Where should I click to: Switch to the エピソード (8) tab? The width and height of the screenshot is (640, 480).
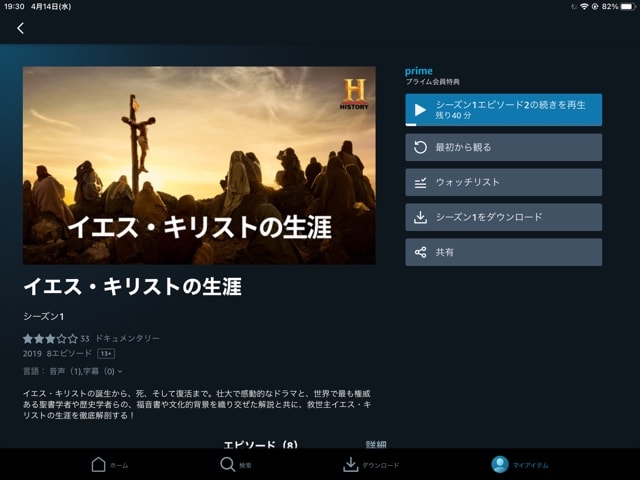click(260, 444)
